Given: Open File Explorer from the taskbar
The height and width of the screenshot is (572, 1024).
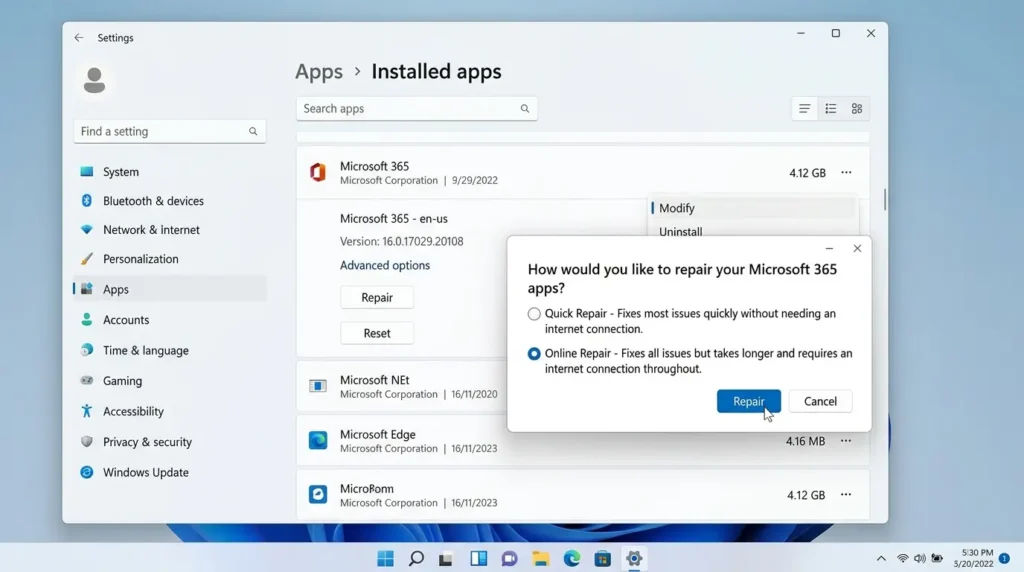Looking at the screenshot, I should click(540, 558).
